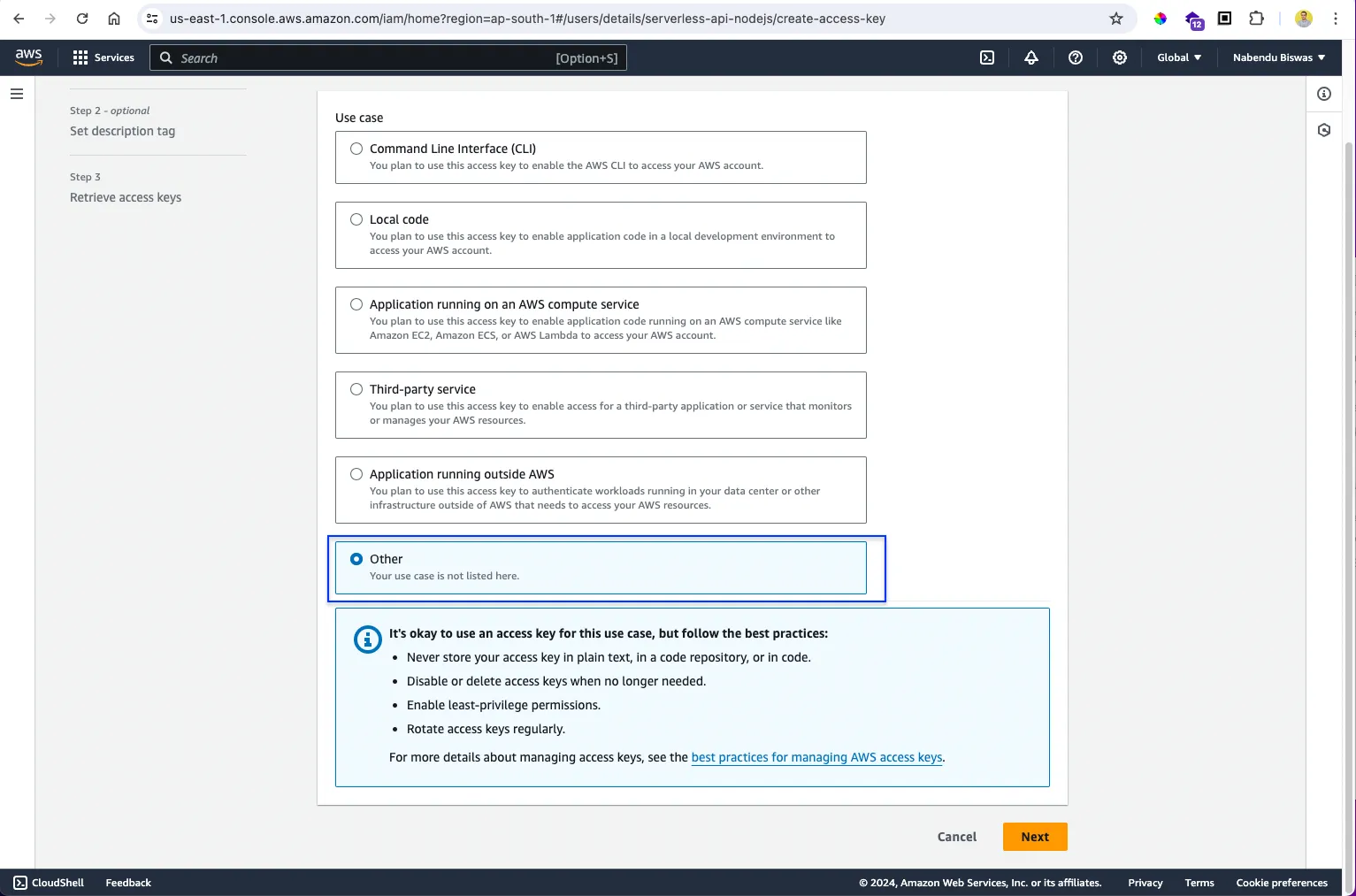
Task: Click the Set description tag step
Action: coord(122,131)
